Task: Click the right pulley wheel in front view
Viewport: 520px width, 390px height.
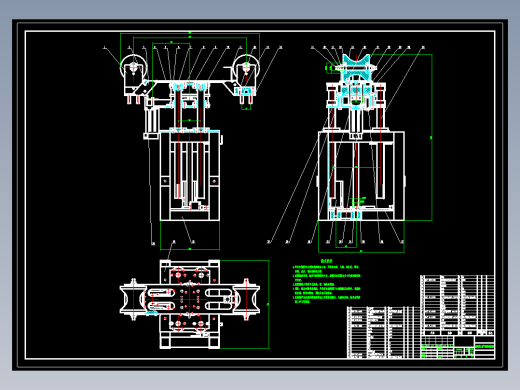Action: point(246,67)
